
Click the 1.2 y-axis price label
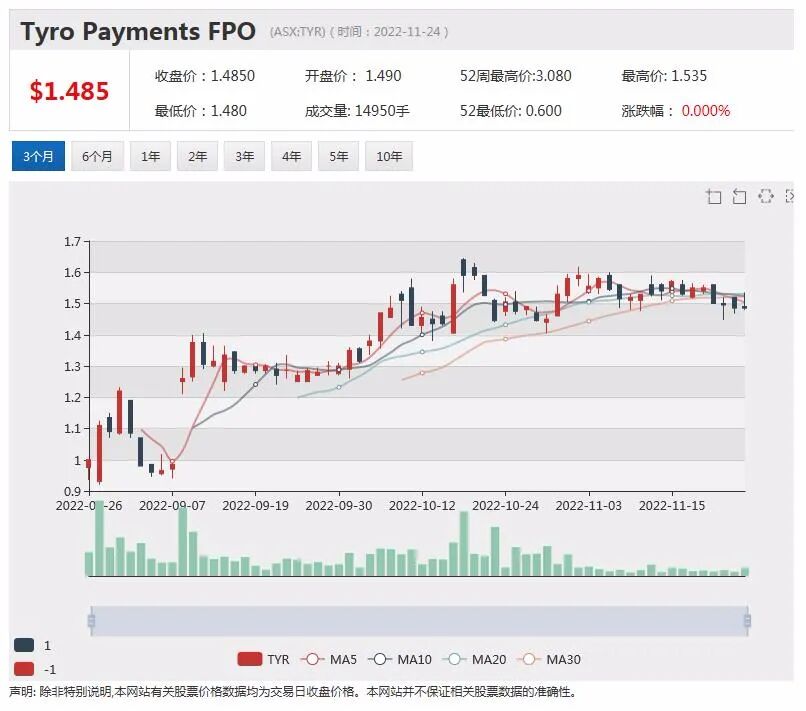(x=72, y=397)
